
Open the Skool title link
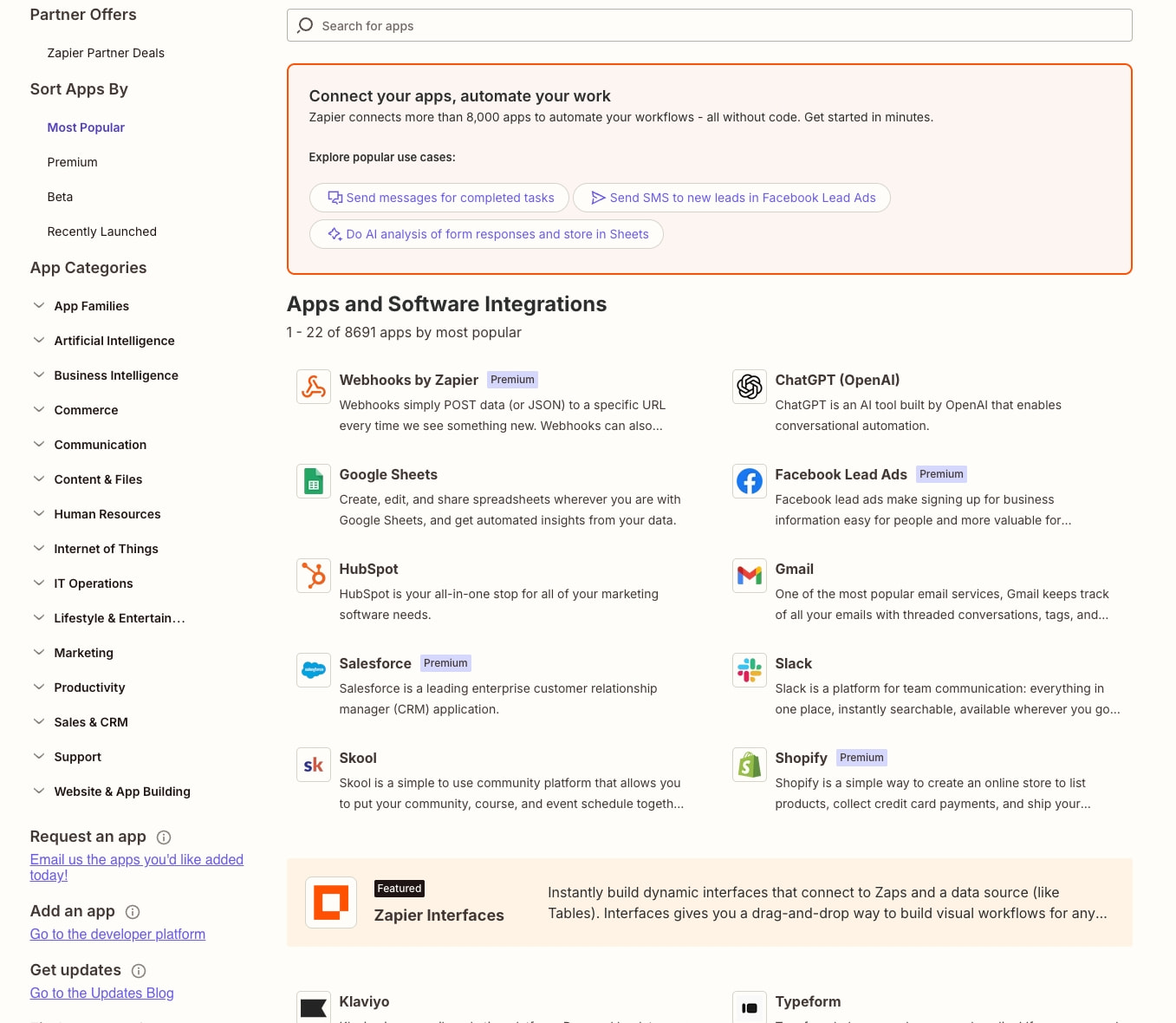click(358, 758)
